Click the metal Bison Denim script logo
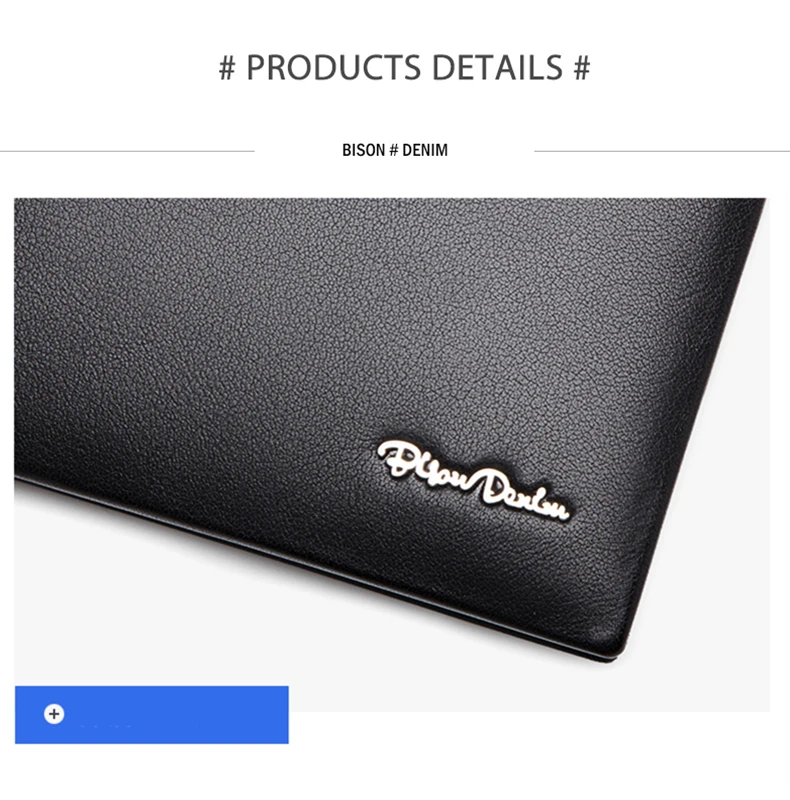This screenshot has height=800, width=790. coord(473,480)
